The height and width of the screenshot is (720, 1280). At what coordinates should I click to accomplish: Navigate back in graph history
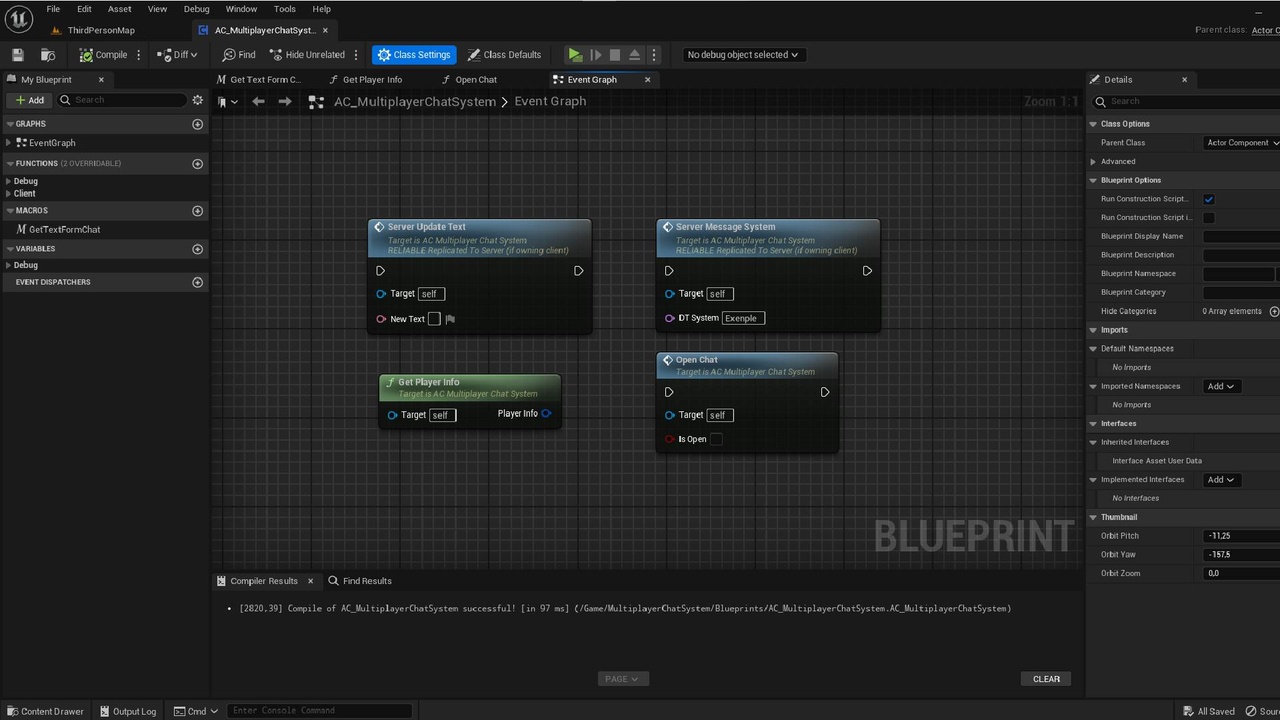258,101
